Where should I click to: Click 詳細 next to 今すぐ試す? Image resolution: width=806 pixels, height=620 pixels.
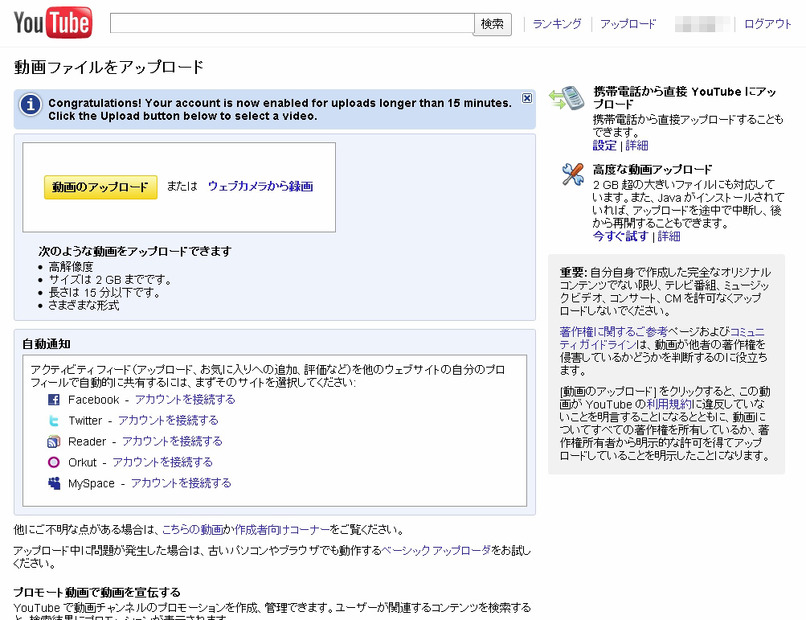point(669,236)
